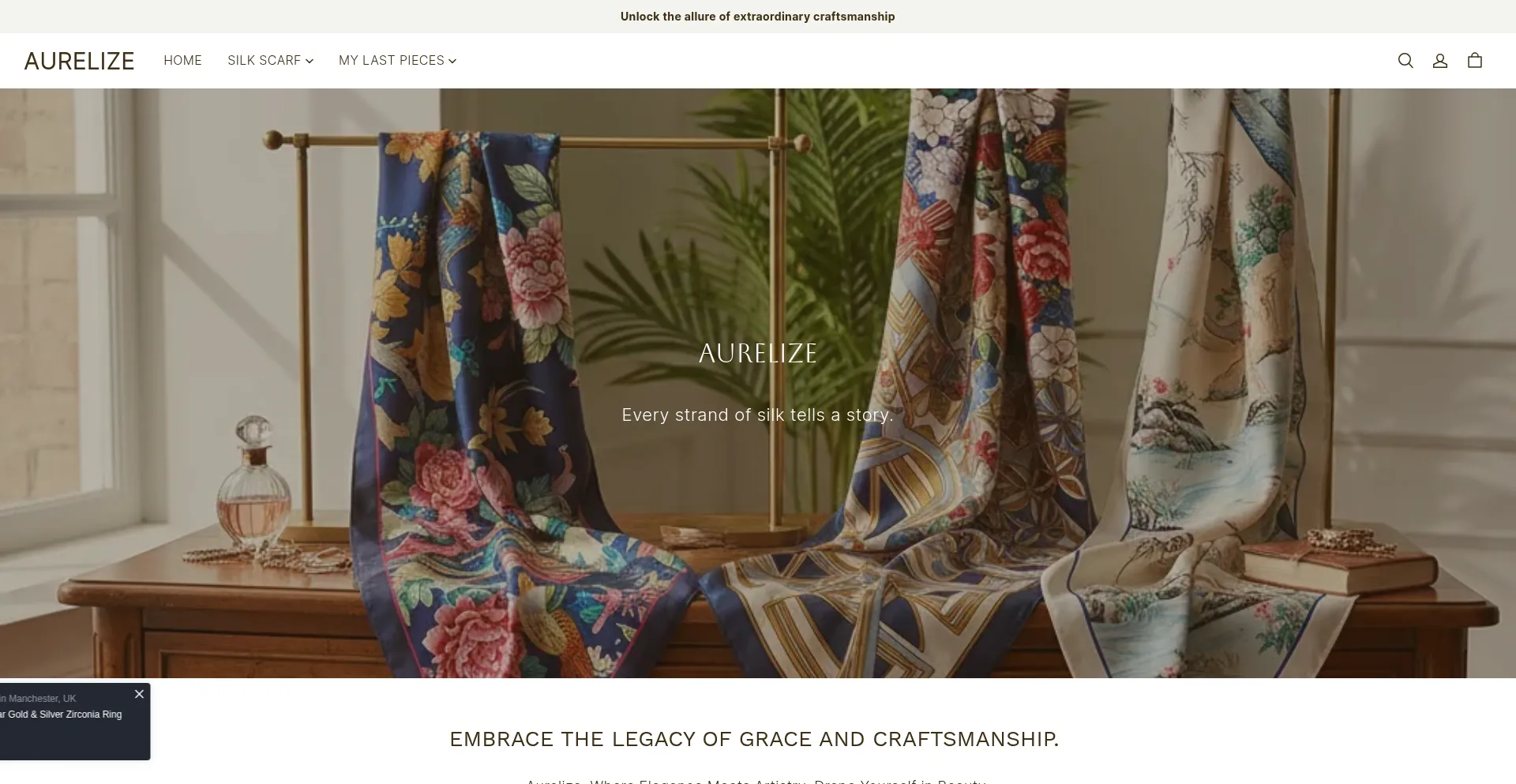Open the shopping bag cart icon

(x=1475, y=61)
